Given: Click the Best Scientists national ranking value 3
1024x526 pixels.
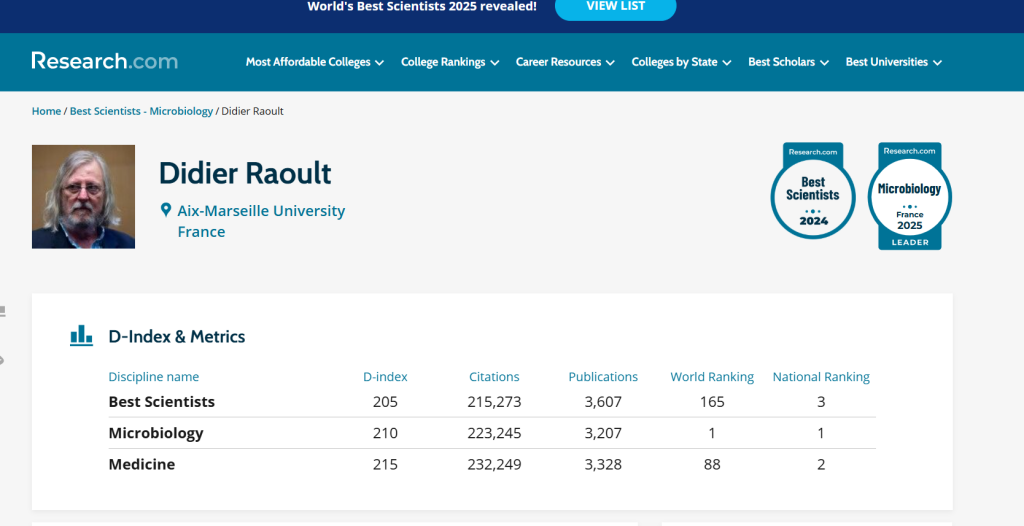Looking at the screenshot, I should point(821,402).
